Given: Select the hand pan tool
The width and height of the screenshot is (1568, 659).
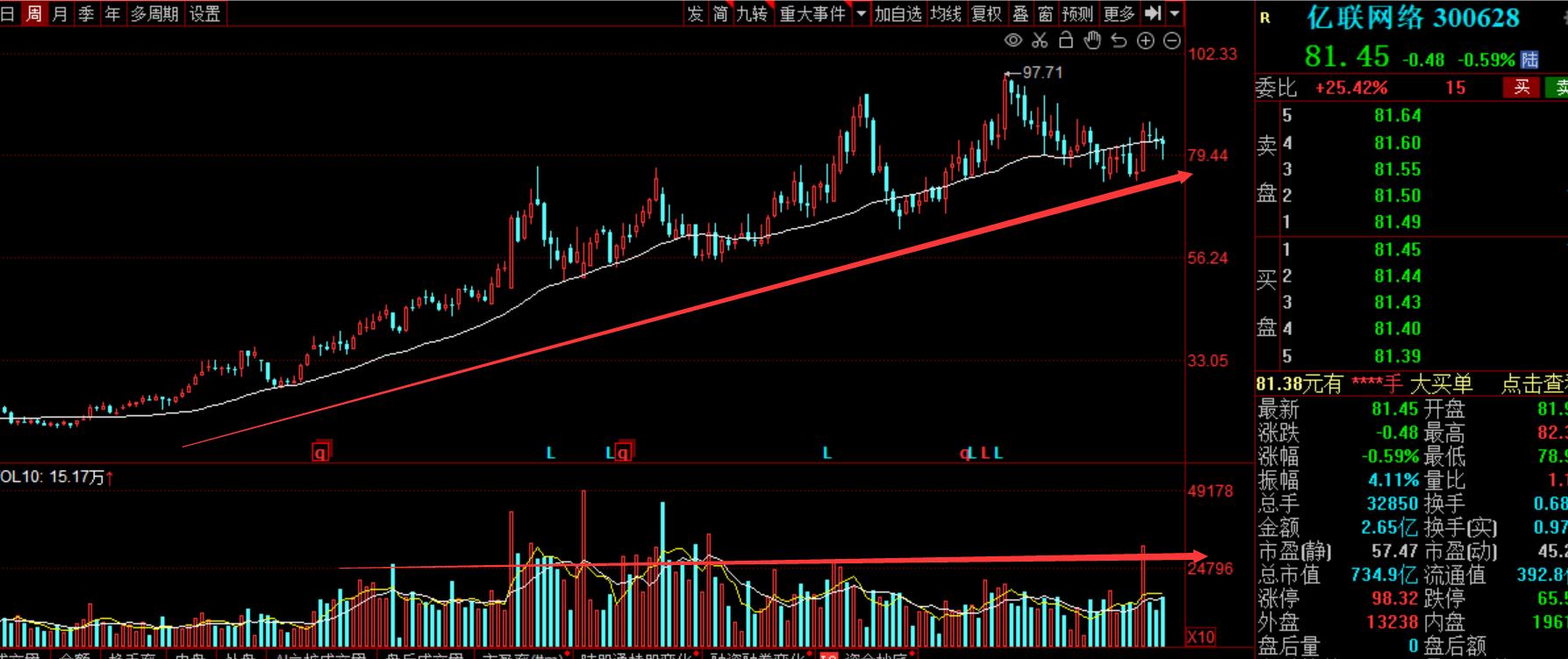Looking at the screenshot, I should pos(1092,40).
